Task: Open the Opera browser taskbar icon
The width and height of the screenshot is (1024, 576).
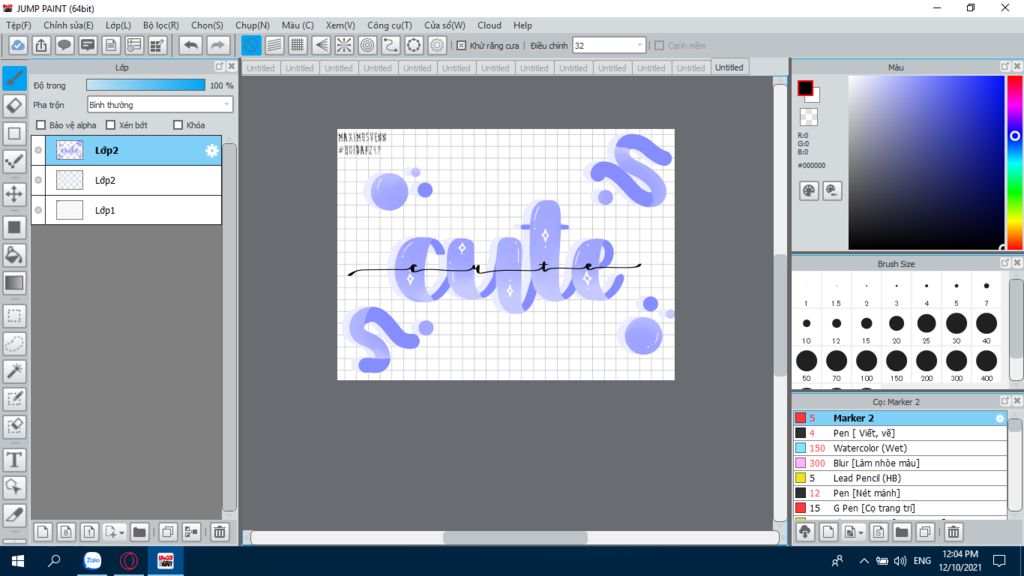Action: click(x=129, y=560)
